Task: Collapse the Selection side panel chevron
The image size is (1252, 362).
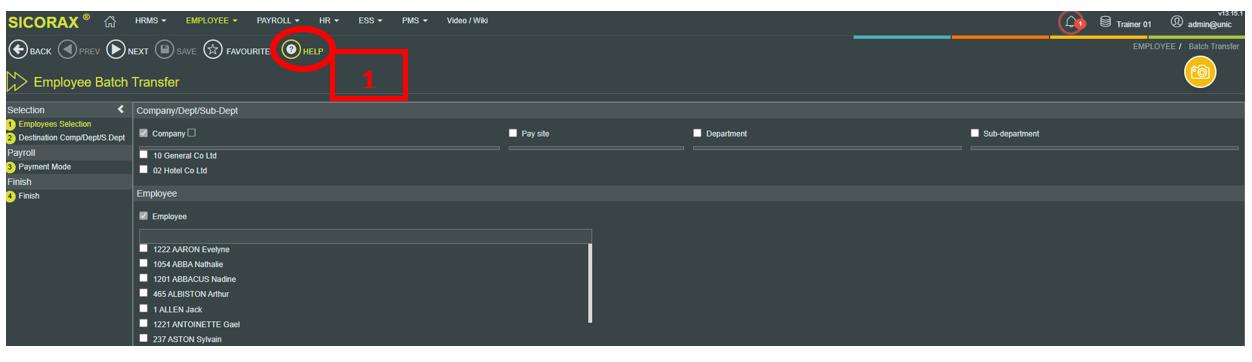Action: tap(121, 109)
